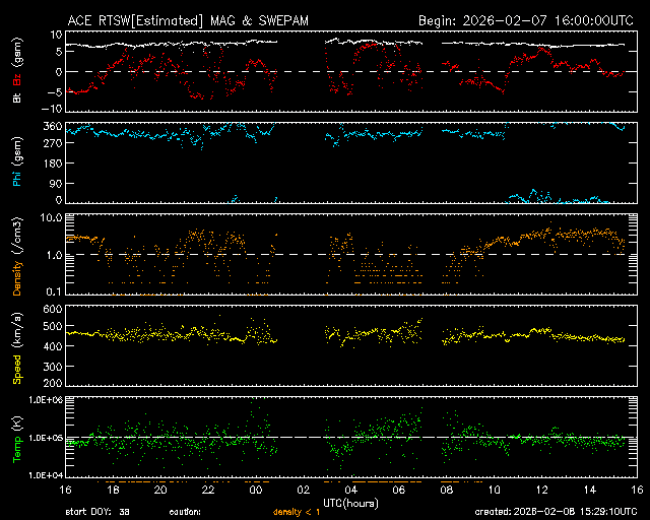Click the '20' hour tick label

[x=160, y=490]
